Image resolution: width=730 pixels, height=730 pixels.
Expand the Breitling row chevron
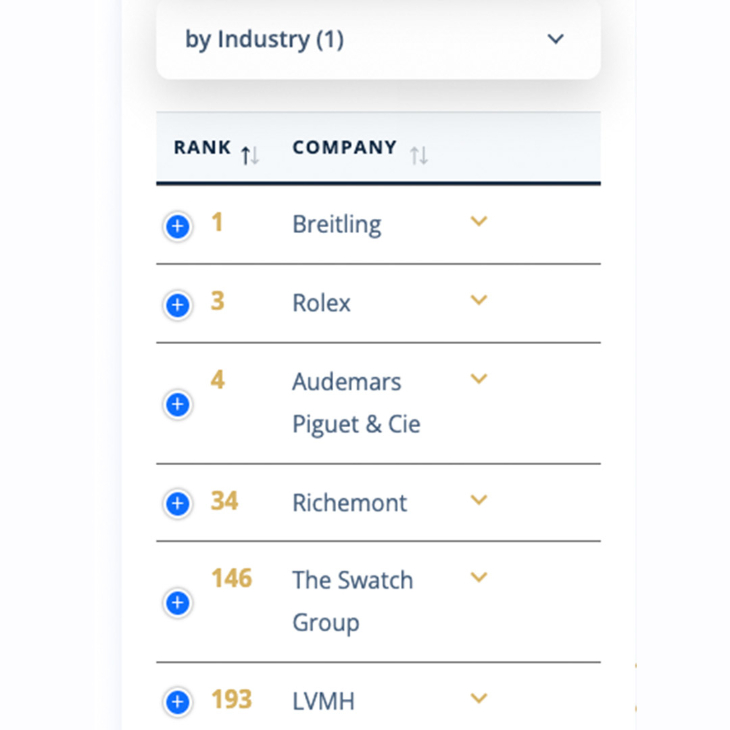pos(479,221)
